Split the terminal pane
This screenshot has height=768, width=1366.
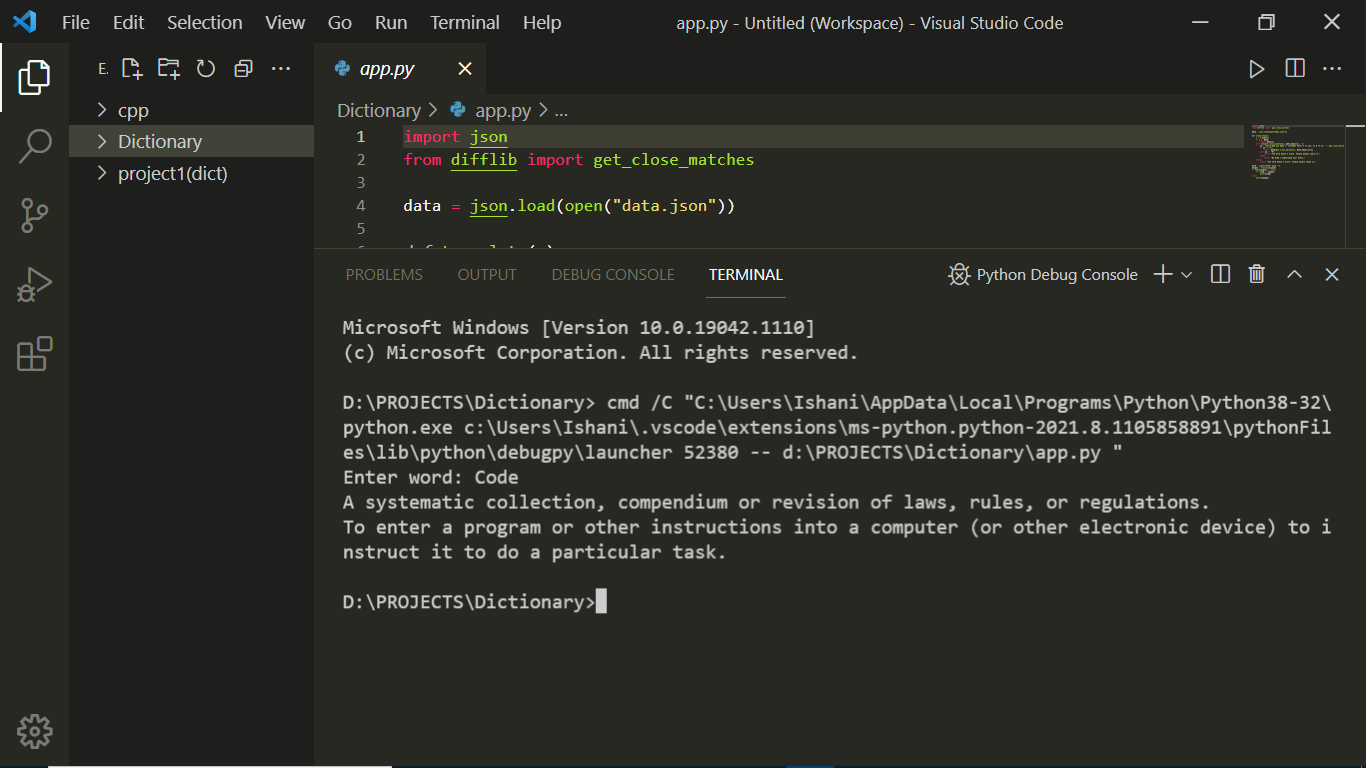click(1219, 273)
